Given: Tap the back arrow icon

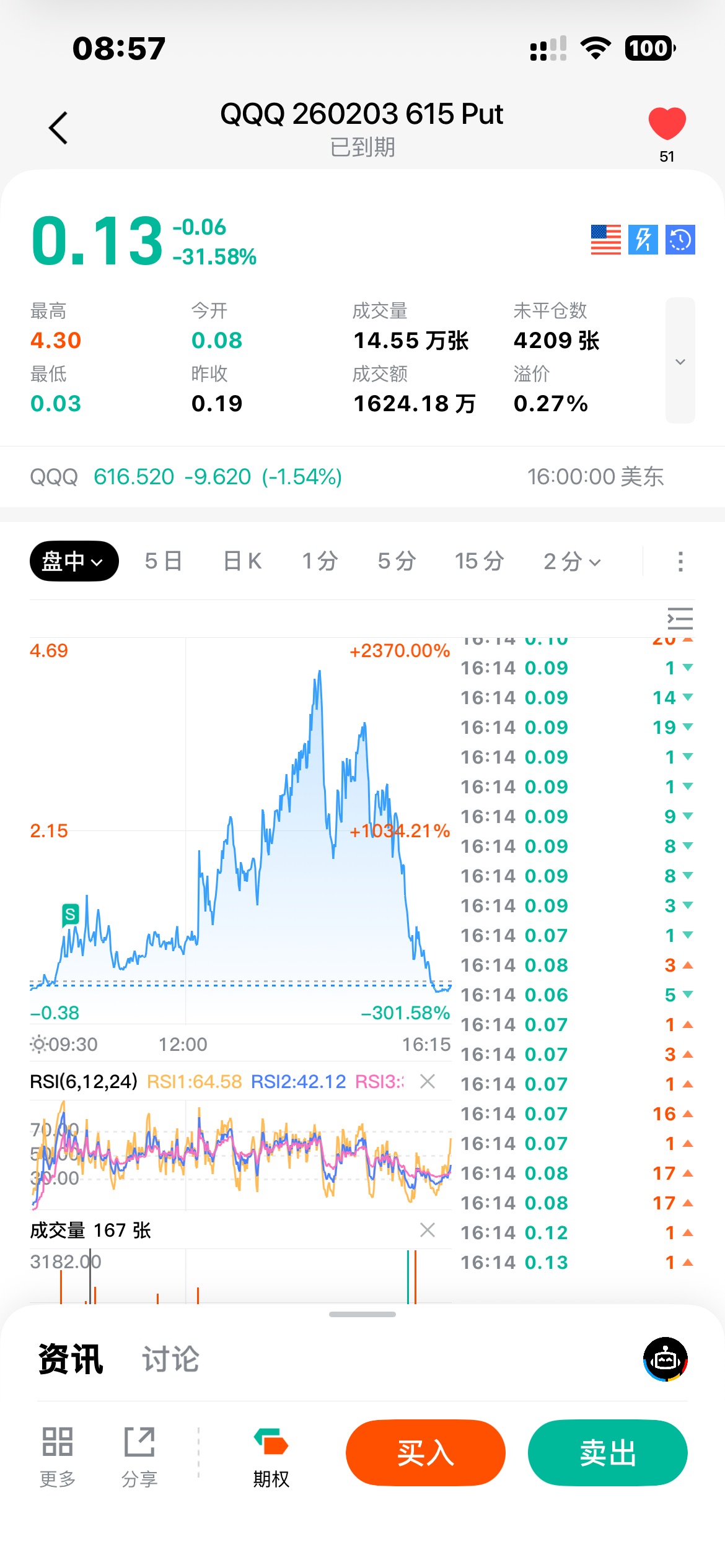Looking at the screenshot, I should click(x=58, y=128).
